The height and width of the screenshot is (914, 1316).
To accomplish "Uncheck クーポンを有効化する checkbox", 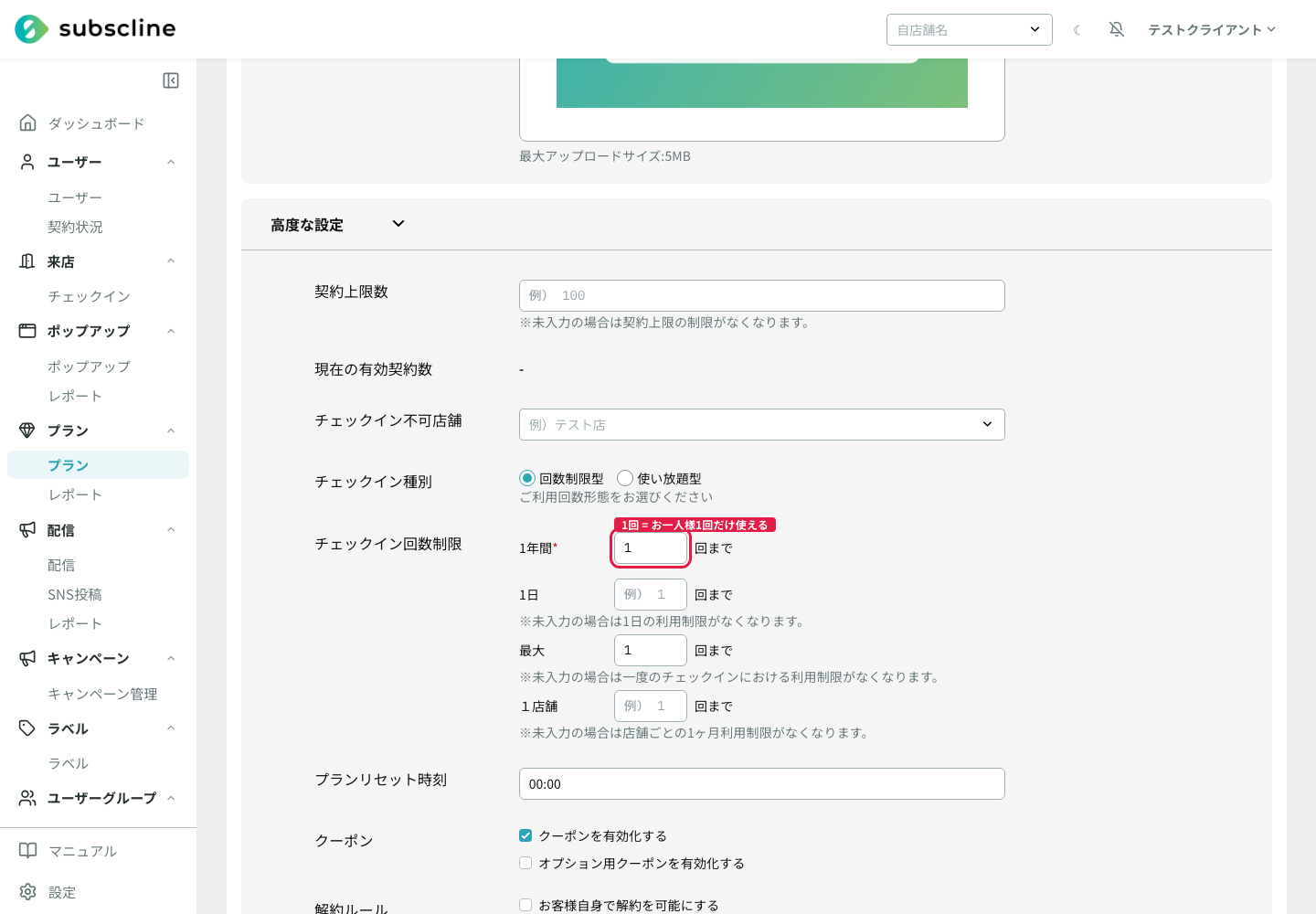I will pyautogui.click(x=525, y=835).
